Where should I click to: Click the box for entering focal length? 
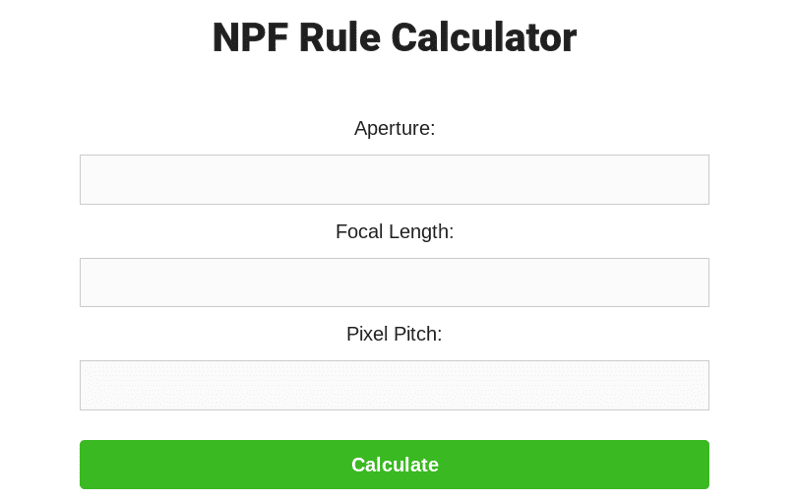click(x=394, y=283)
